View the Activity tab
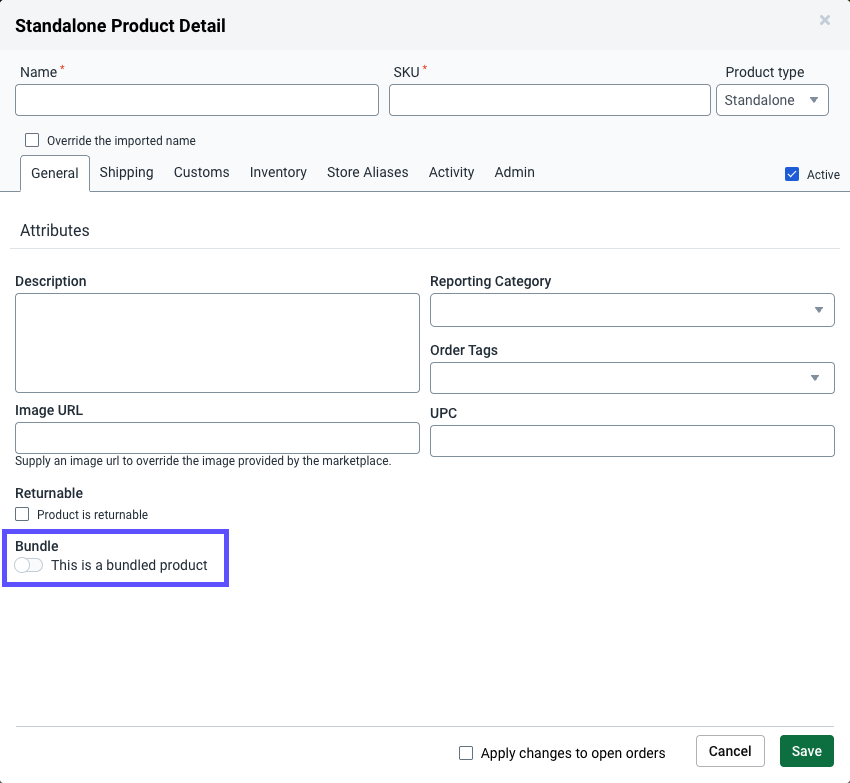Image resolution: width=850 pixels, height=783 pixels. (x=451, y=173)
